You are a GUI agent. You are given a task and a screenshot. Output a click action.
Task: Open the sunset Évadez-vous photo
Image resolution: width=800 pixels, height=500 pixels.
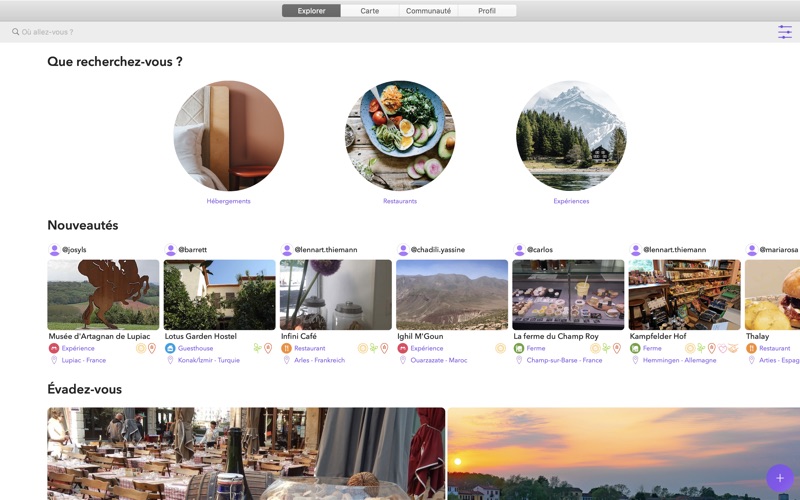click(624, 454)
